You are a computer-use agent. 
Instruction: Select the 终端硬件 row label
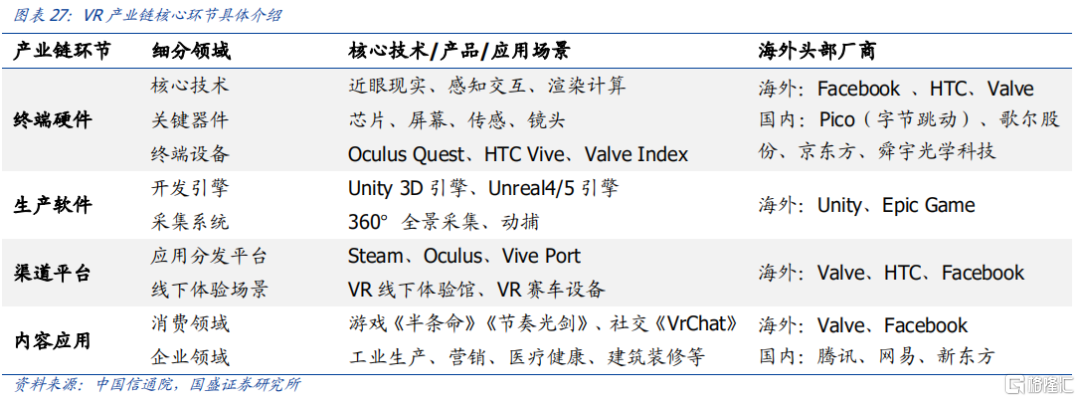click(x=52, y=121)
